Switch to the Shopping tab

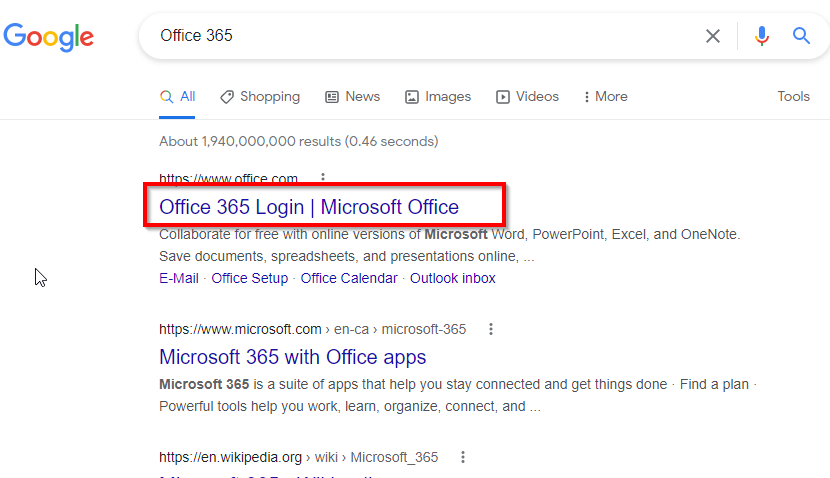click(x=260, y=97)
